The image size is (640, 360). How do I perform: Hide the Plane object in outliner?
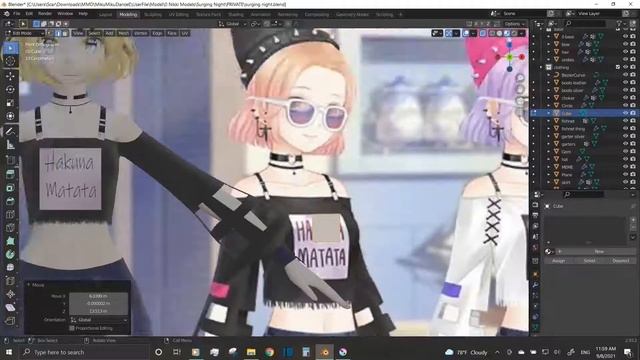(625, 175)
